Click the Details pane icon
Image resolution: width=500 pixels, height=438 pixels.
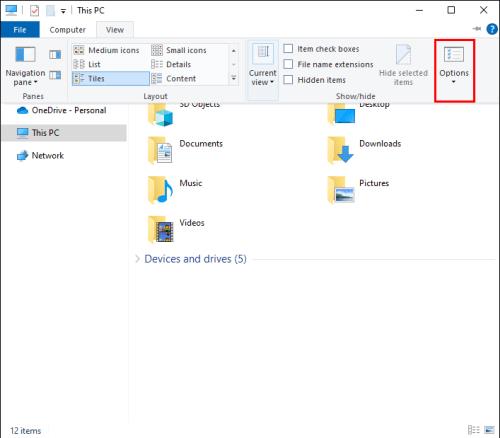55,75
